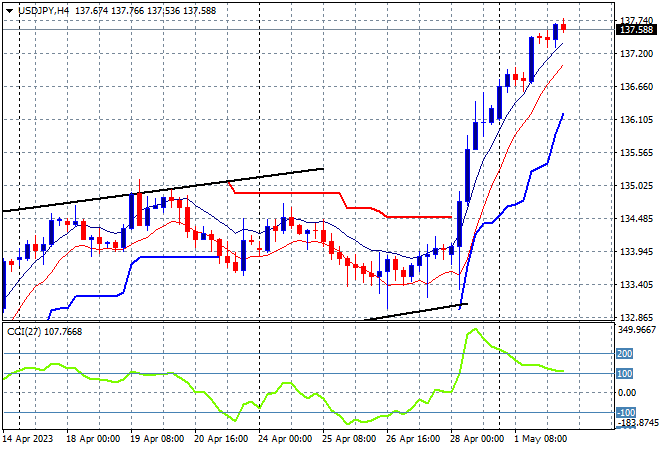Click the triangle arrow beside USDJPY,H4

coord(9,11)
